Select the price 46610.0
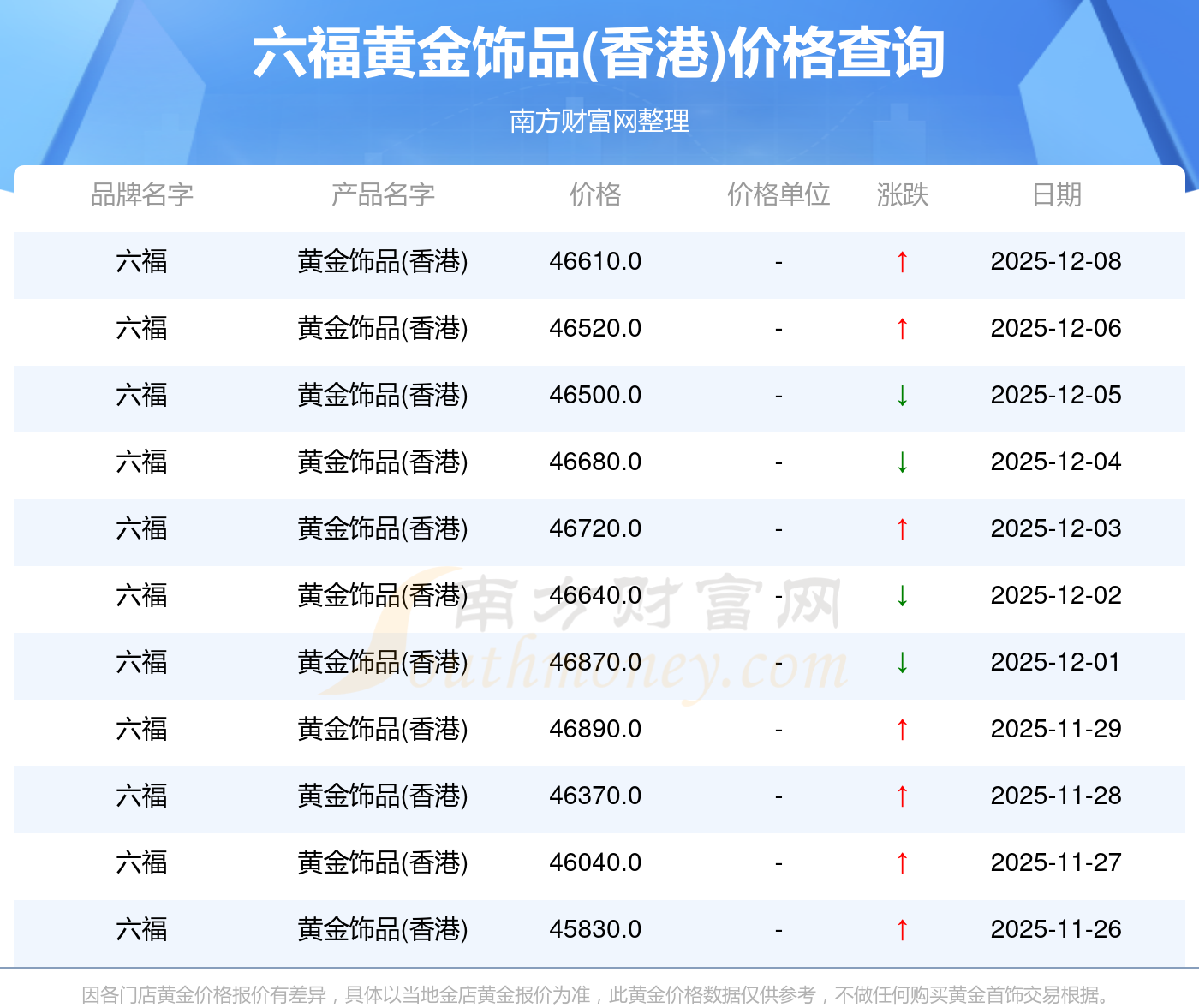This screenshot has height=1008, width=1199. click(x=595, y=261)
